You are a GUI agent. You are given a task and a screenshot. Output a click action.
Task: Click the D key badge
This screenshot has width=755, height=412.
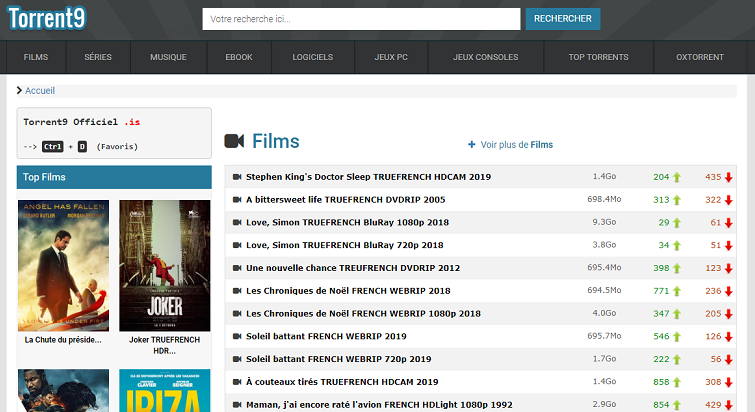[x=82, y=146]
